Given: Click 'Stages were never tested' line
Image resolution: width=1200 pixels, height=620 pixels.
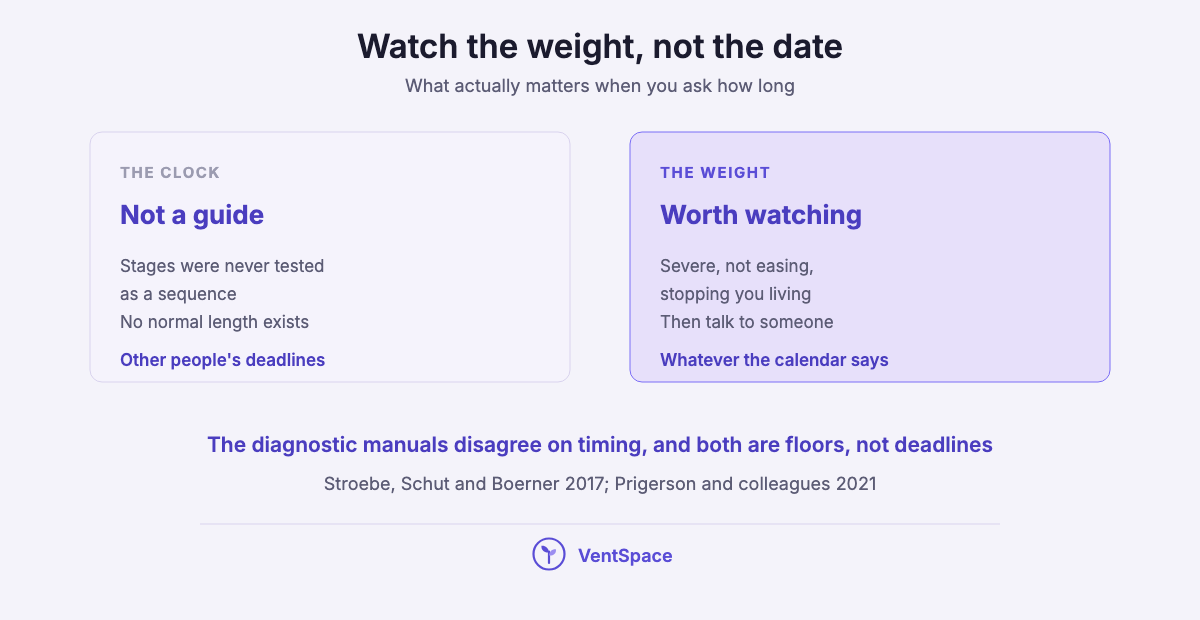Looking at the screenshot, I should pos(222,266).
